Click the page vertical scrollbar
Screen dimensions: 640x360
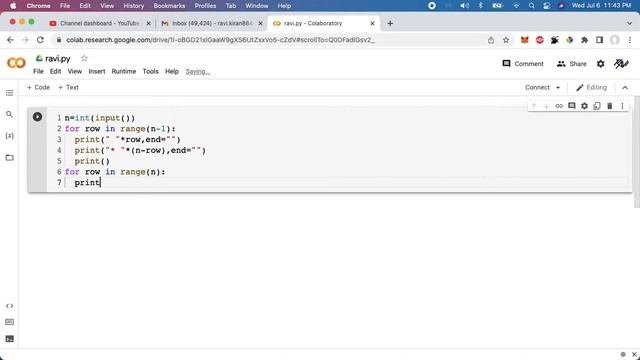click(637, 152)
